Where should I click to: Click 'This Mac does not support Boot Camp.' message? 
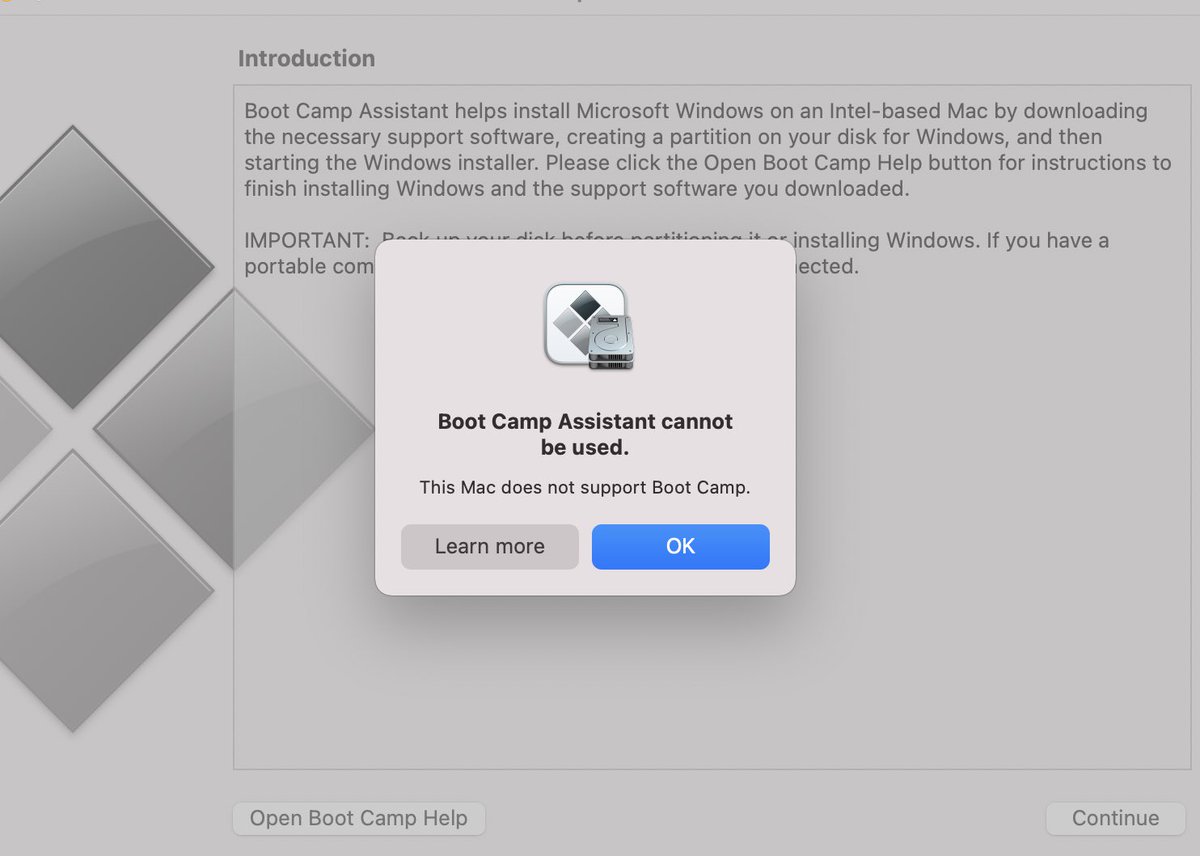point(585,488)
